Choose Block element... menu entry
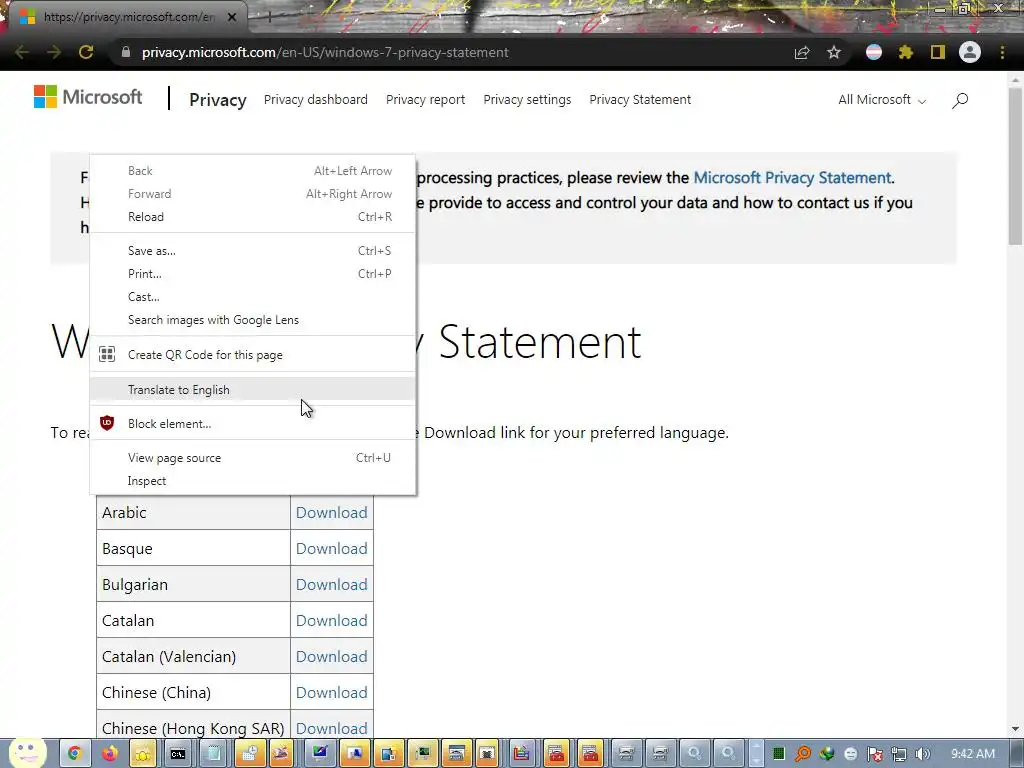The width and height of the screenshot is (1024, 768). tap(253, 423)
